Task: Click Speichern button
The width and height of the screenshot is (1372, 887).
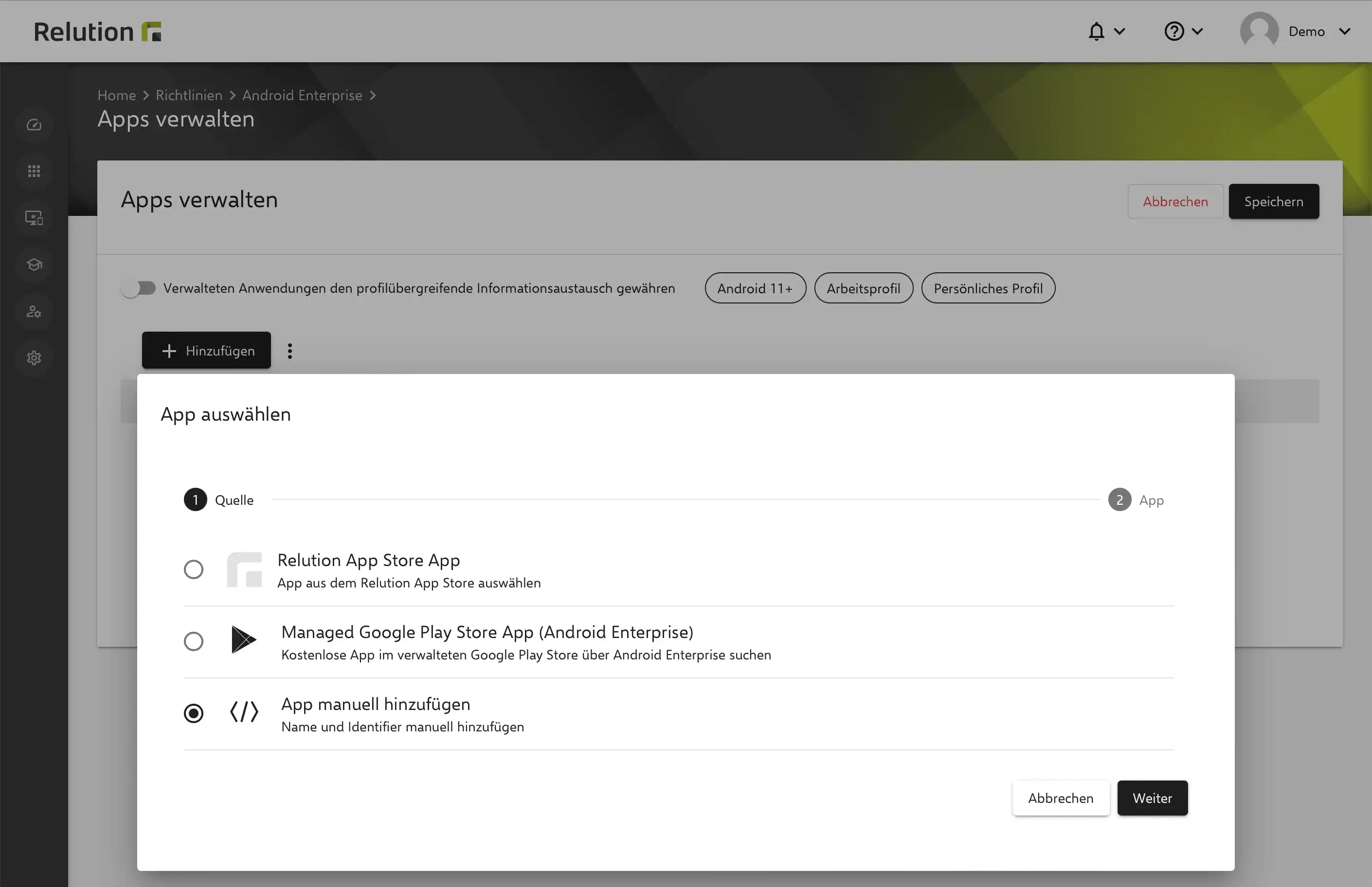Action: click(x=1273, y=201)
